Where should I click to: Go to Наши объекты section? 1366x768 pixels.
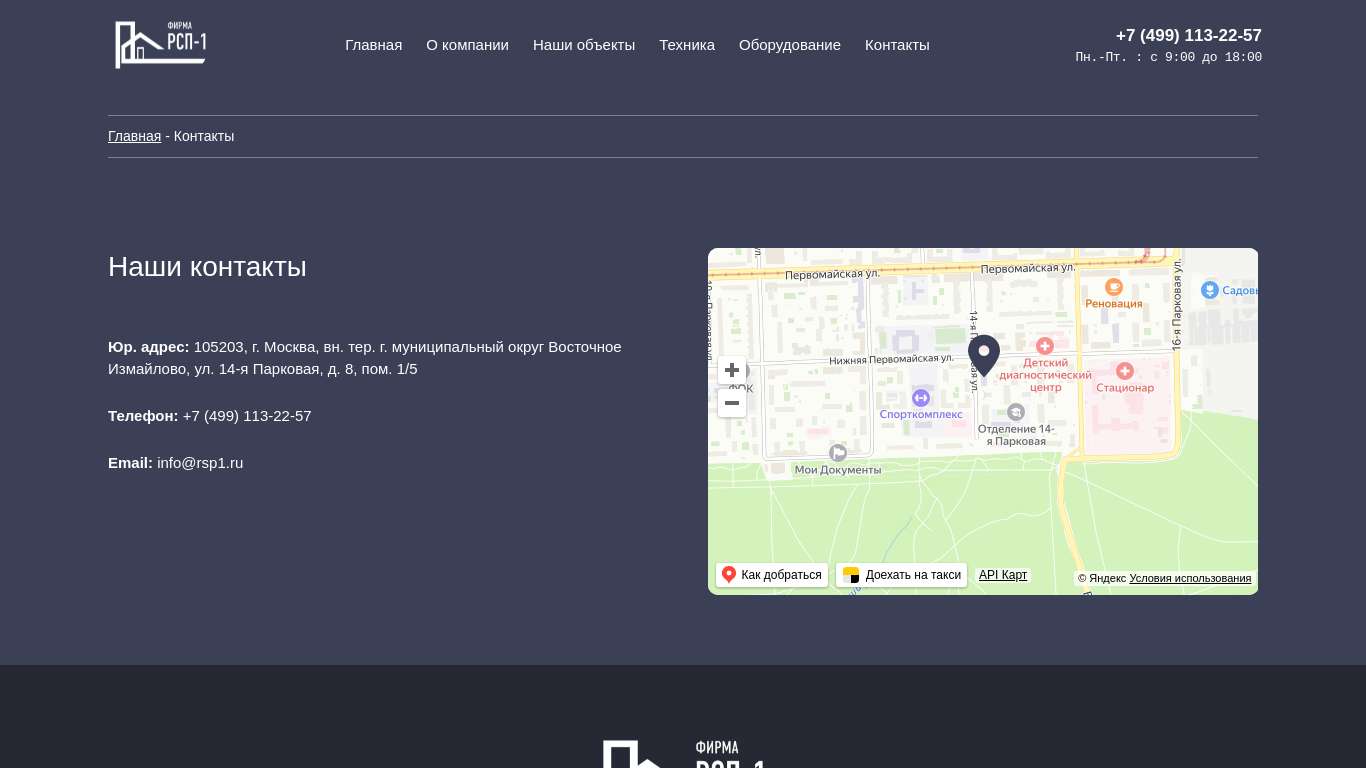pos(584,45)
